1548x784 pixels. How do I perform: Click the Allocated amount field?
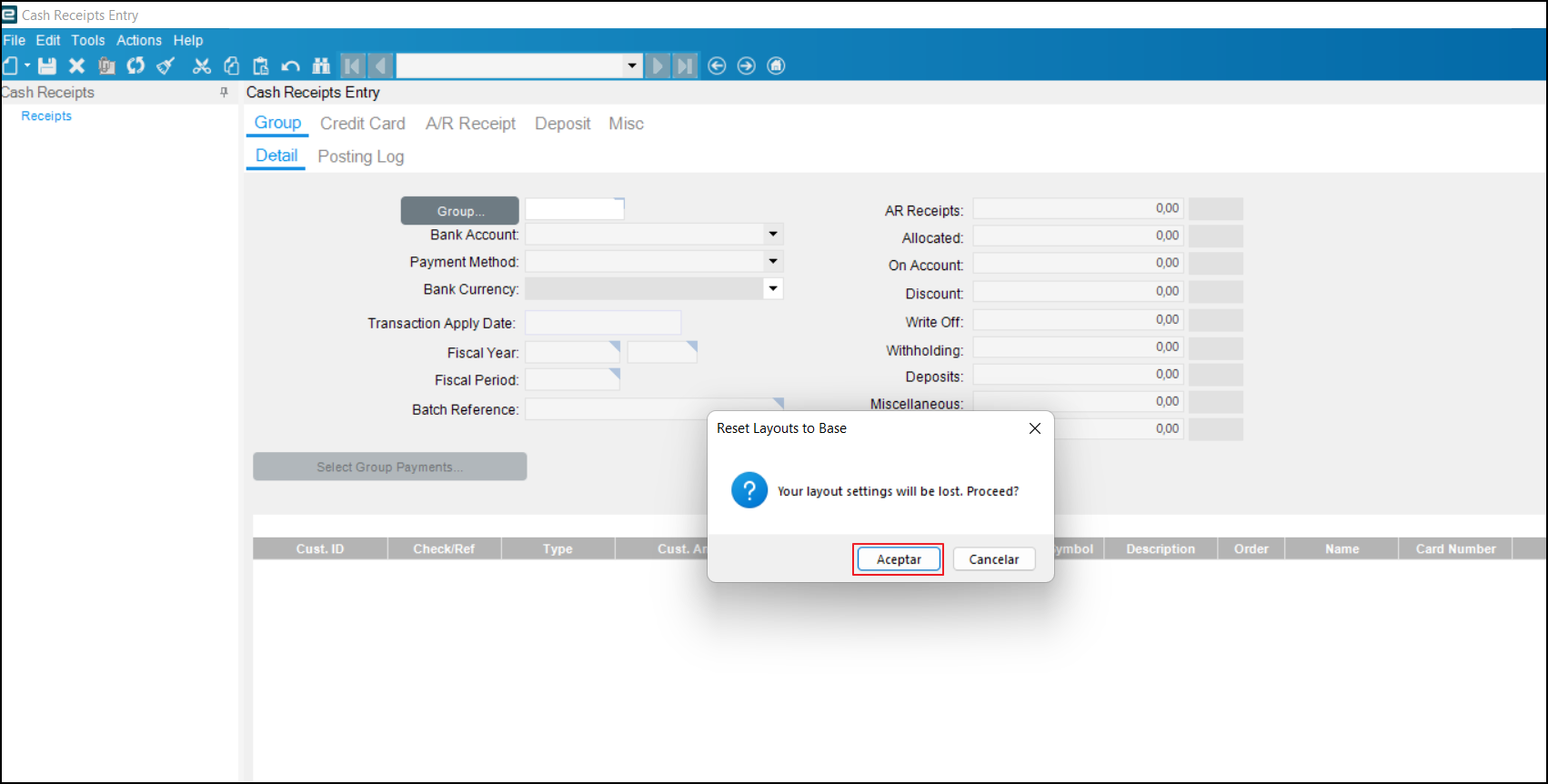[1078, 236]
